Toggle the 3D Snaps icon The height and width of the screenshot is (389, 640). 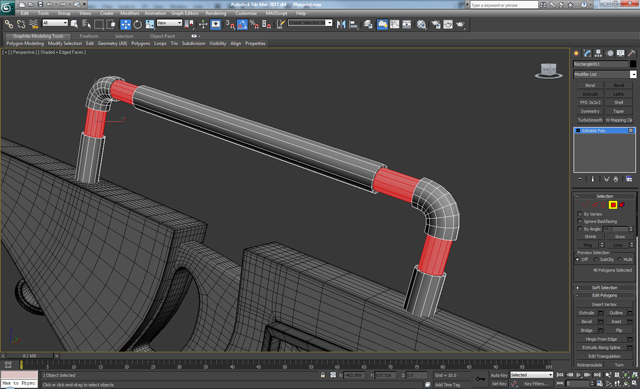(x=230, y=24)
